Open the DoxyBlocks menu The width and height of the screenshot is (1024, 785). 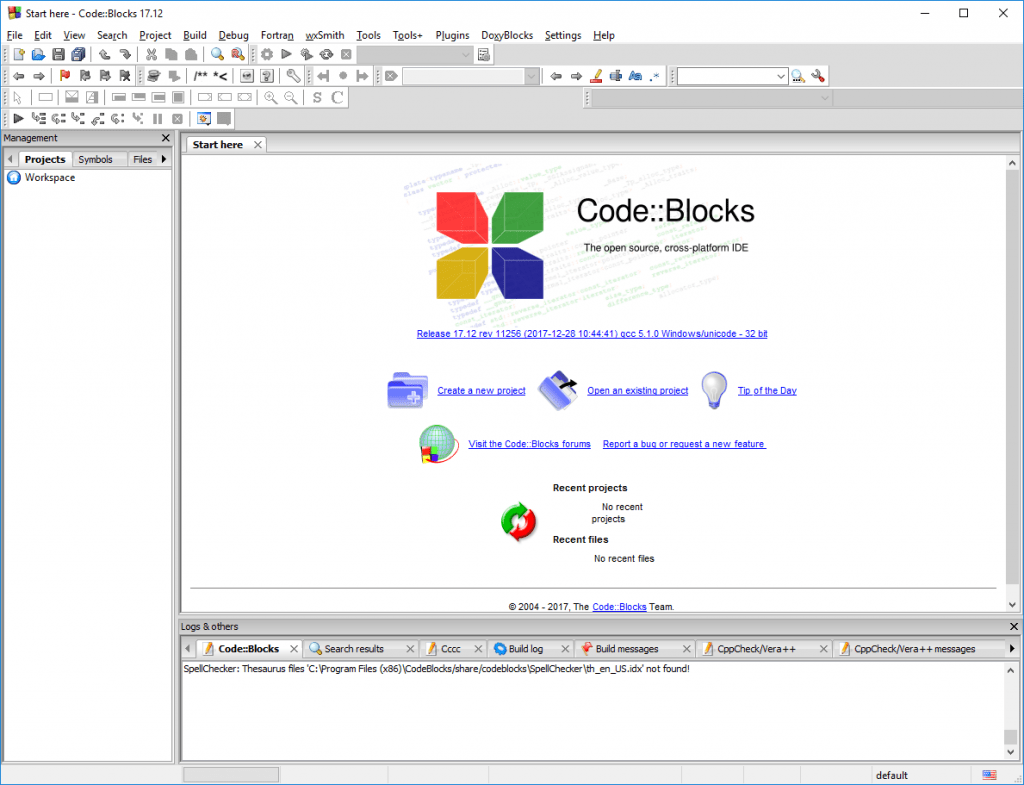click(507, 35)
